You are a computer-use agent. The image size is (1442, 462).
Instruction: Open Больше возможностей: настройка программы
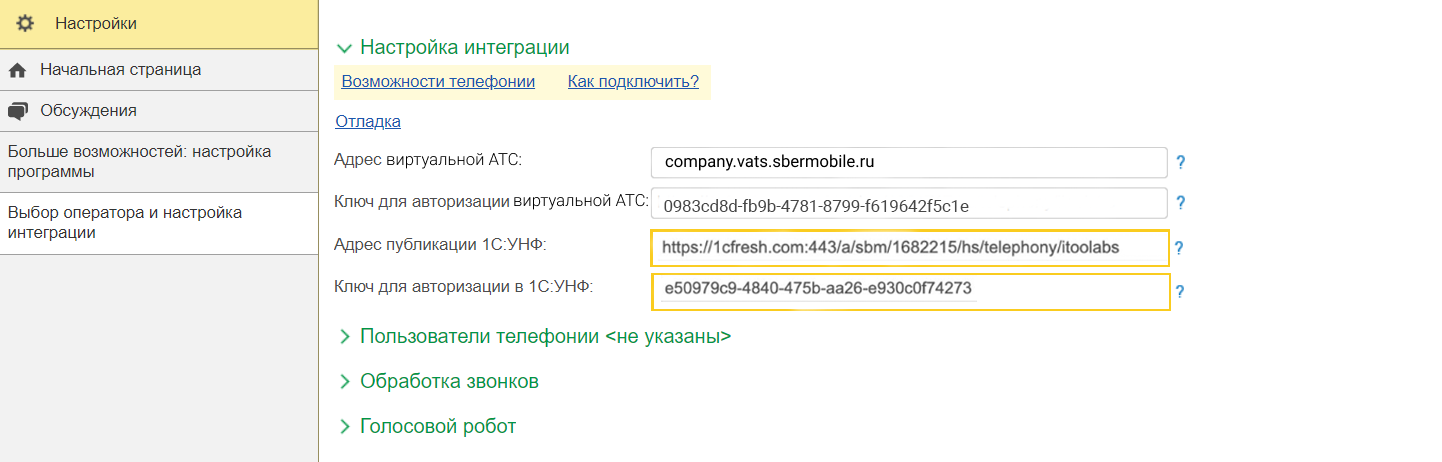(140, 162)
